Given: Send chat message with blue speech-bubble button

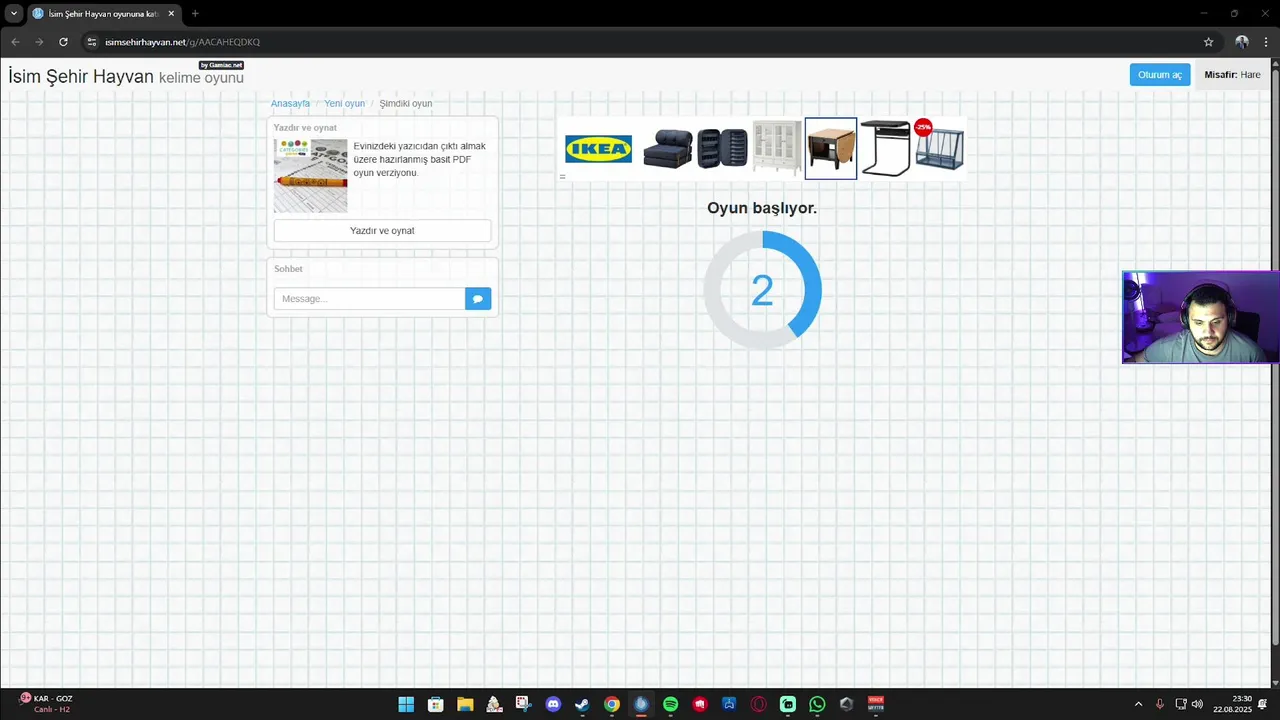Looking at the screenshot, I should (478, 298).
